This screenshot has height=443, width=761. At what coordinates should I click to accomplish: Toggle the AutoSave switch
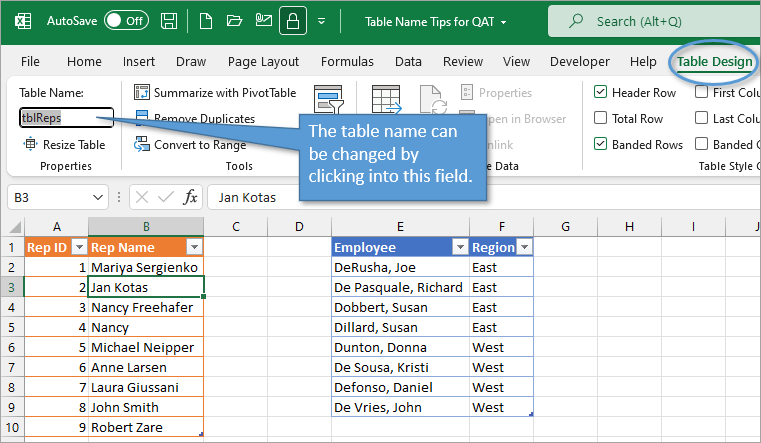click(125, 20)
